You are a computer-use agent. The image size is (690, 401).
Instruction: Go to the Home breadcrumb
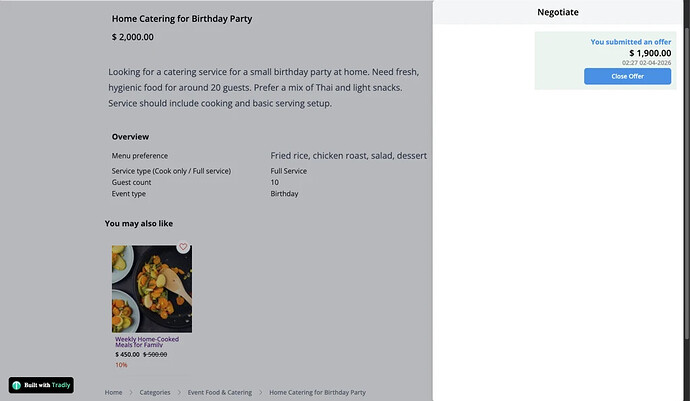pos(114,393)
